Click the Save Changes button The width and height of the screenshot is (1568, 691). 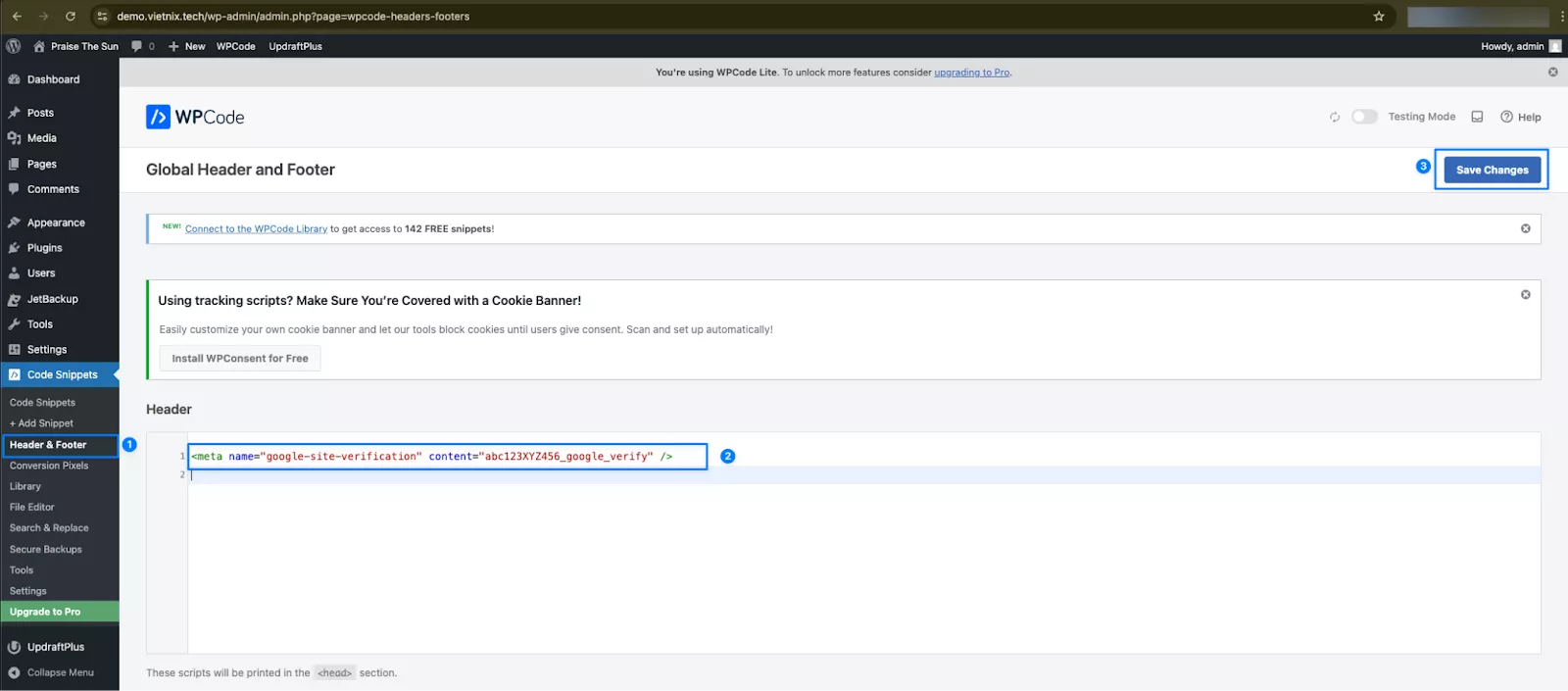[1492, 170]
